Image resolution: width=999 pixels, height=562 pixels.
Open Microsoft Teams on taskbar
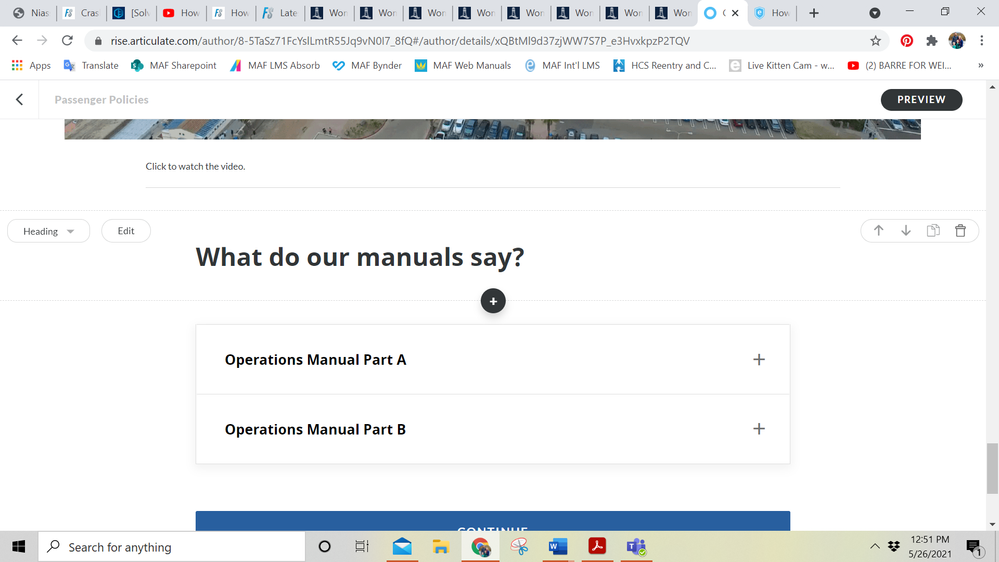click(x=636, y=547)
